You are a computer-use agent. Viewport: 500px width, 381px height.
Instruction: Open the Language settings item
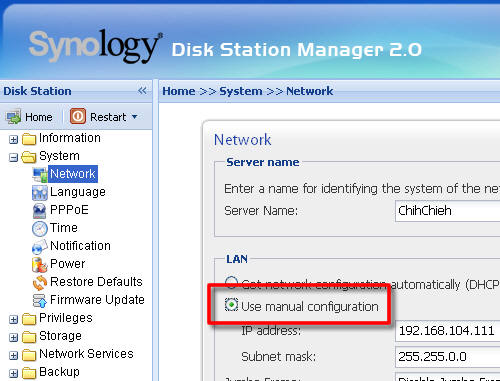point(78,192)
